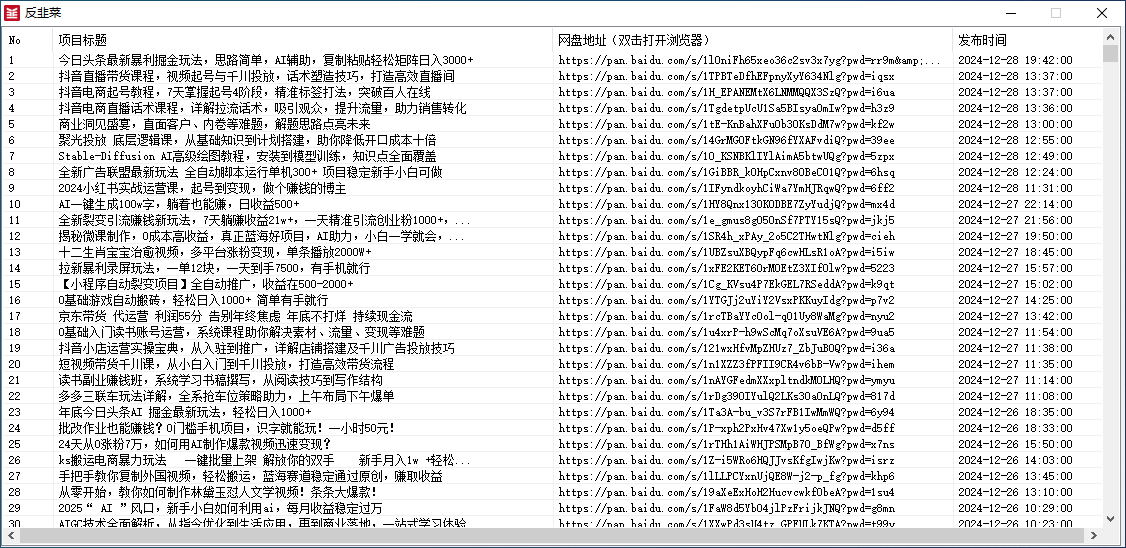Select row 多多三联车玩法详解
The height and width of the screenshot is (548, 1126).
552,396
